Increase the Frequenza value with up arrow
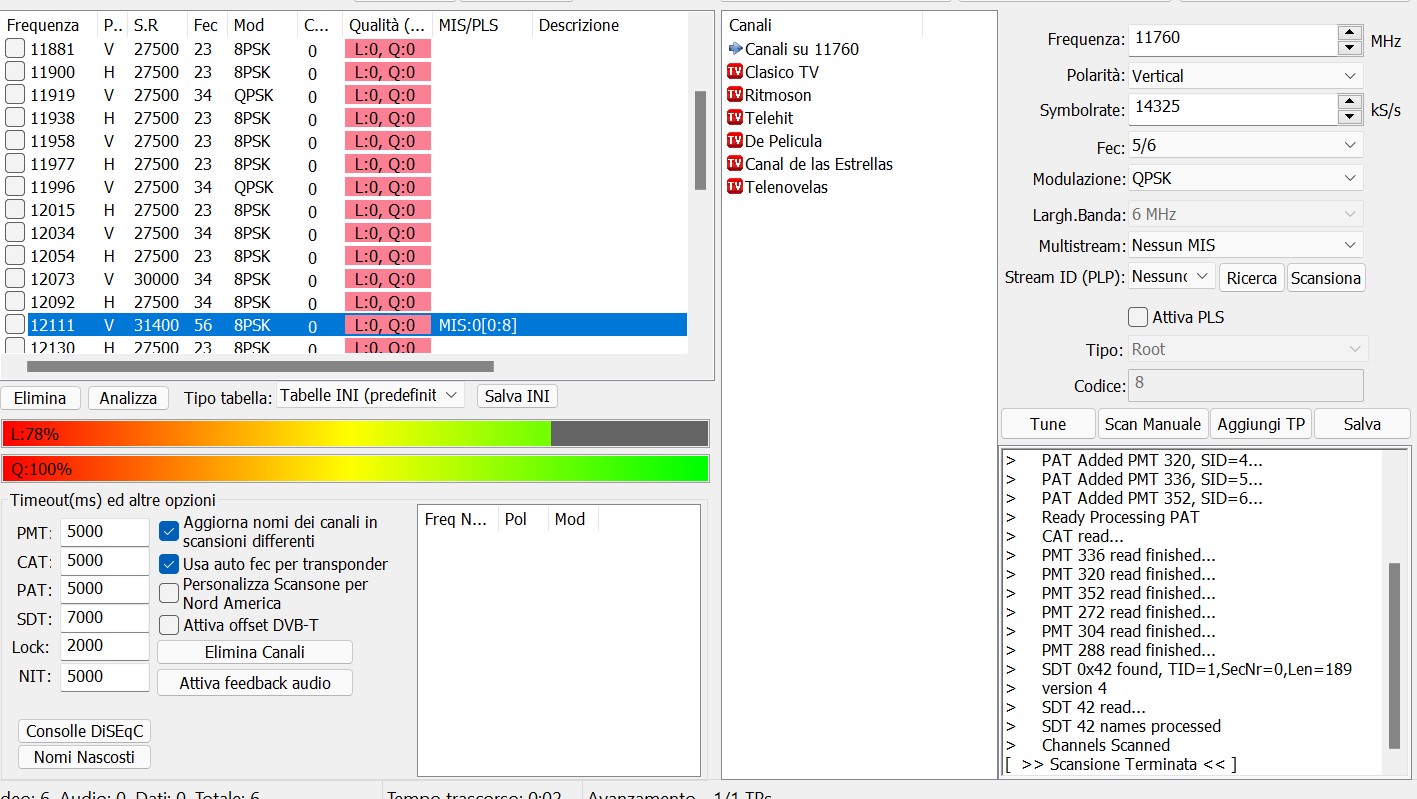 click(1350, 33)
